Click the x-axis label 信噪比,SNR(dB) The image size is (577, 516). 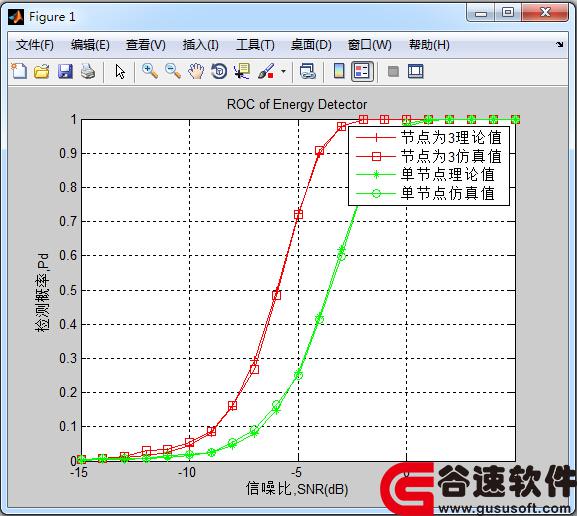[x=297, y=489]
